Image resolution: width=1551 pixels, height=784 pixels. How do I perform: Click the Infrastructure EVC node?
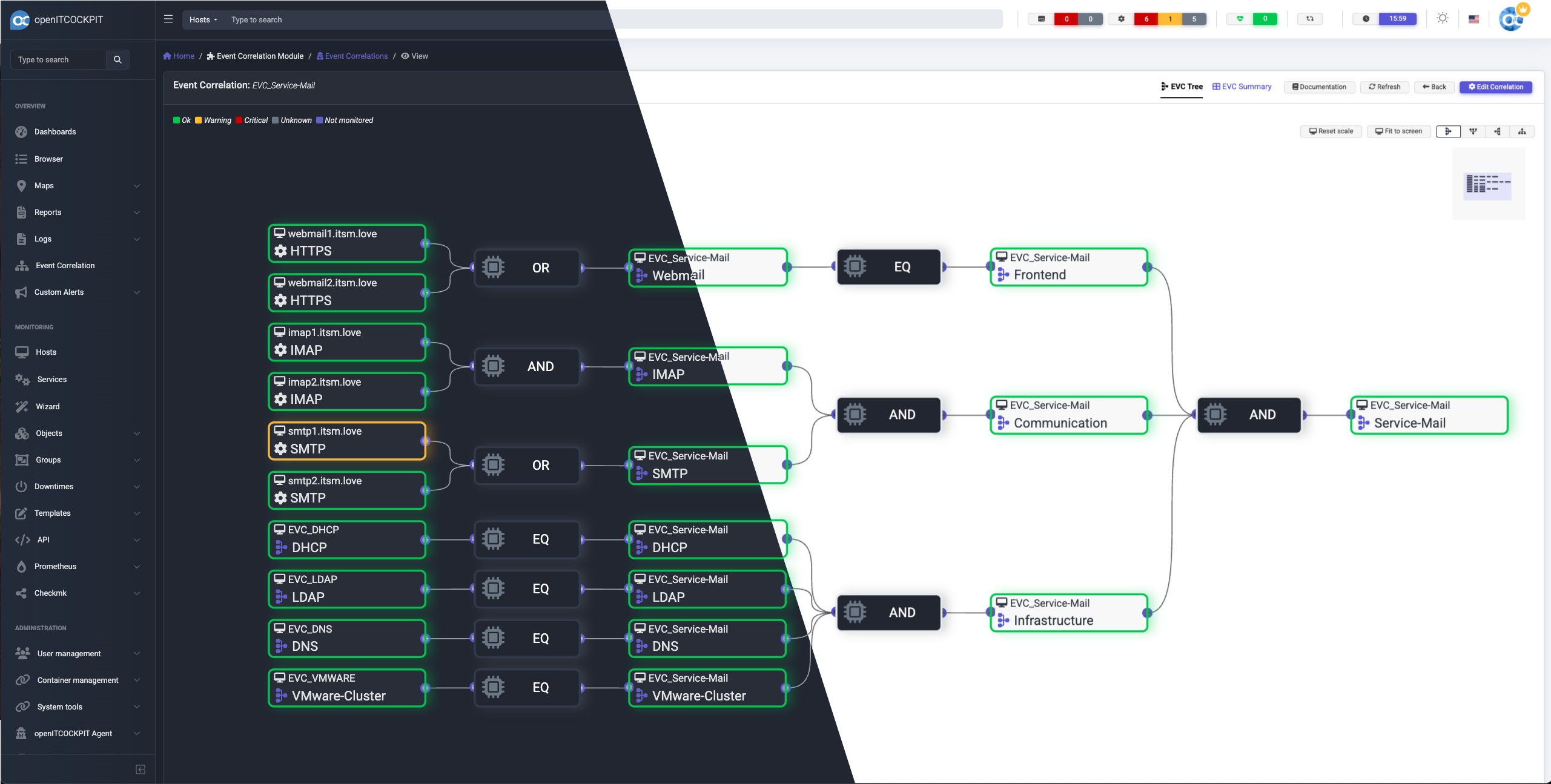[x=1069, y=613]
